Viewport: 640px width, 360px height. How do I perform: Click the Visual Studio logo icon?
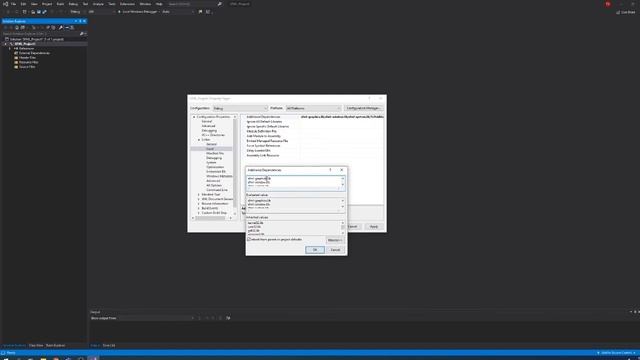[5, 4]
